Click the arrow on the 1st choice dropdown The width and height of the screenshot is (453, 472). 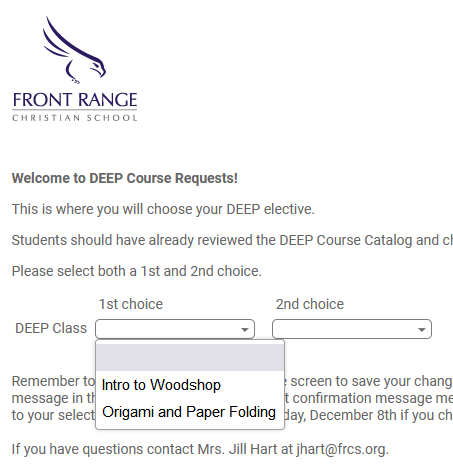coord(245,330)
